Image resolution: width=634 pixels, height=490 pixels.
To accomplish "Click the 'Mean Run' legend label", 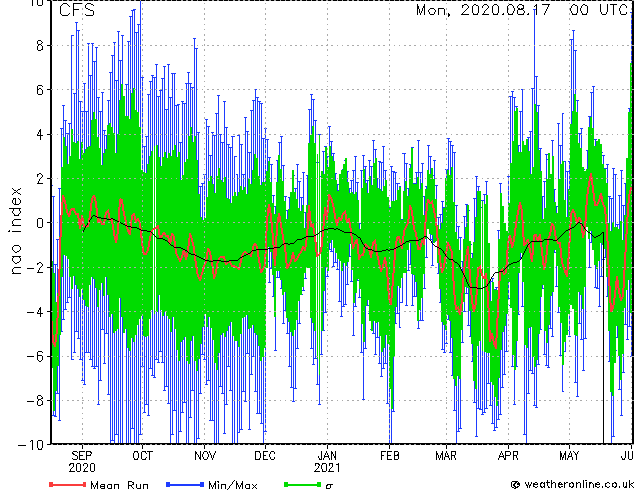I will (119, 485).
